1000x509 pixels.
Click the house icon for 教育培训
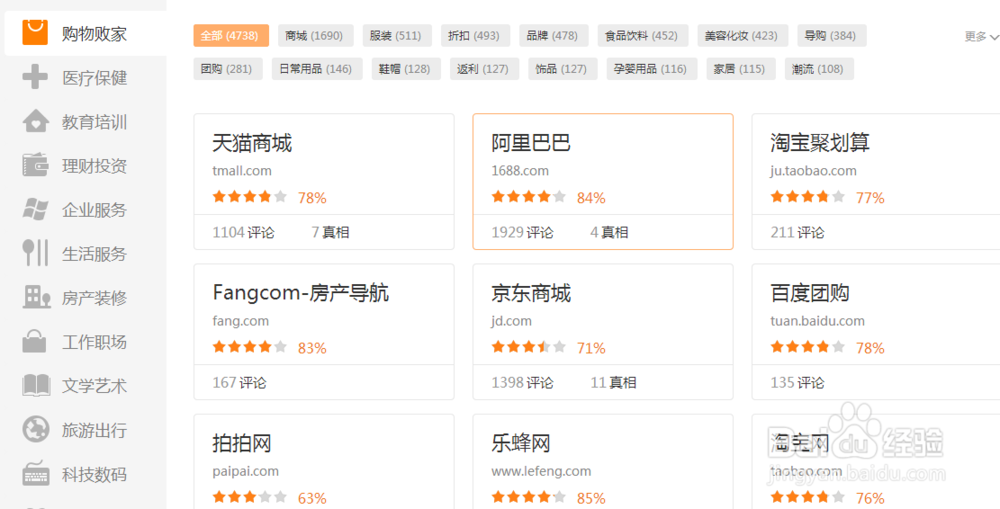[x=35, y=121]
